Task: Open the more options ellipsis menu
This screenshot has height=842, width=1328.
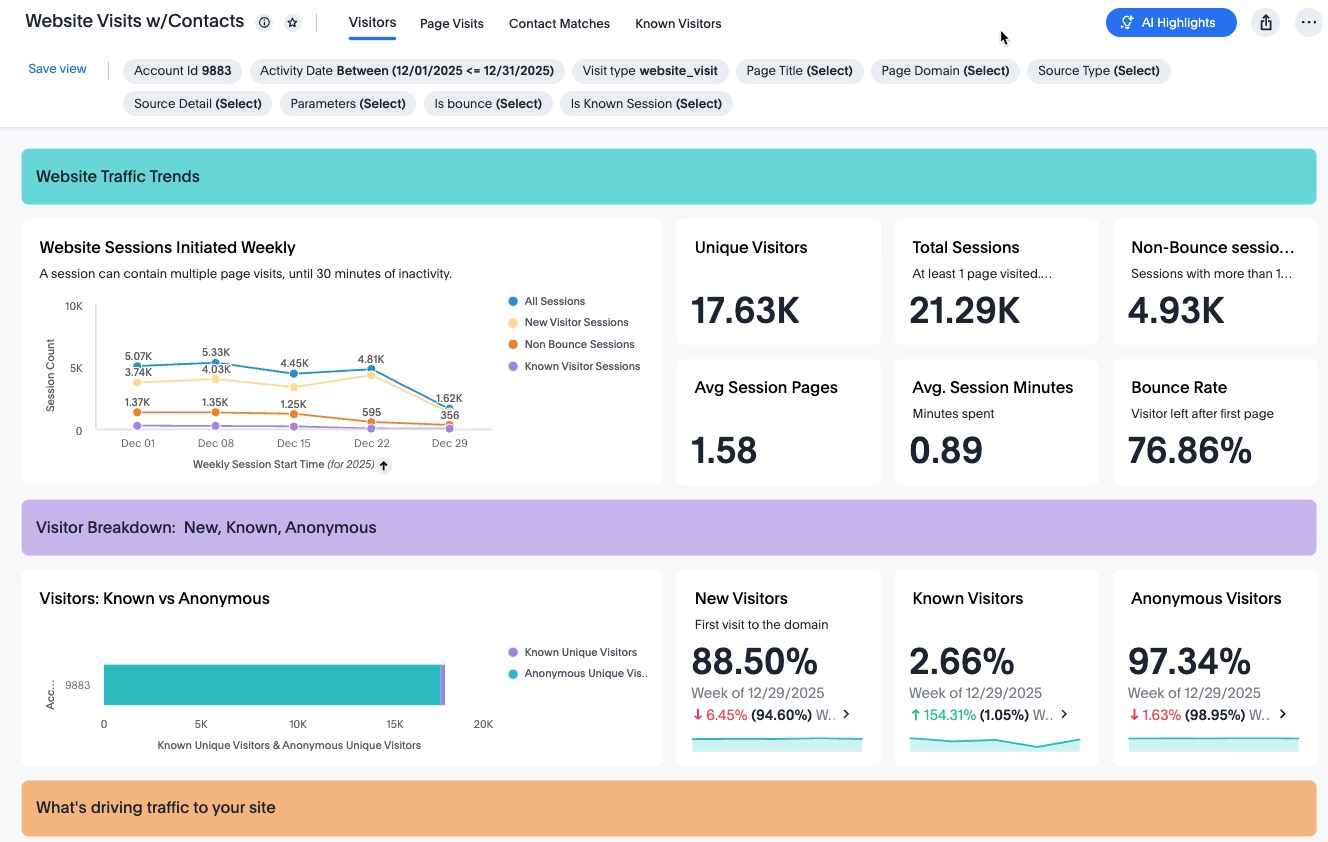Action: tap(1308, 23)
